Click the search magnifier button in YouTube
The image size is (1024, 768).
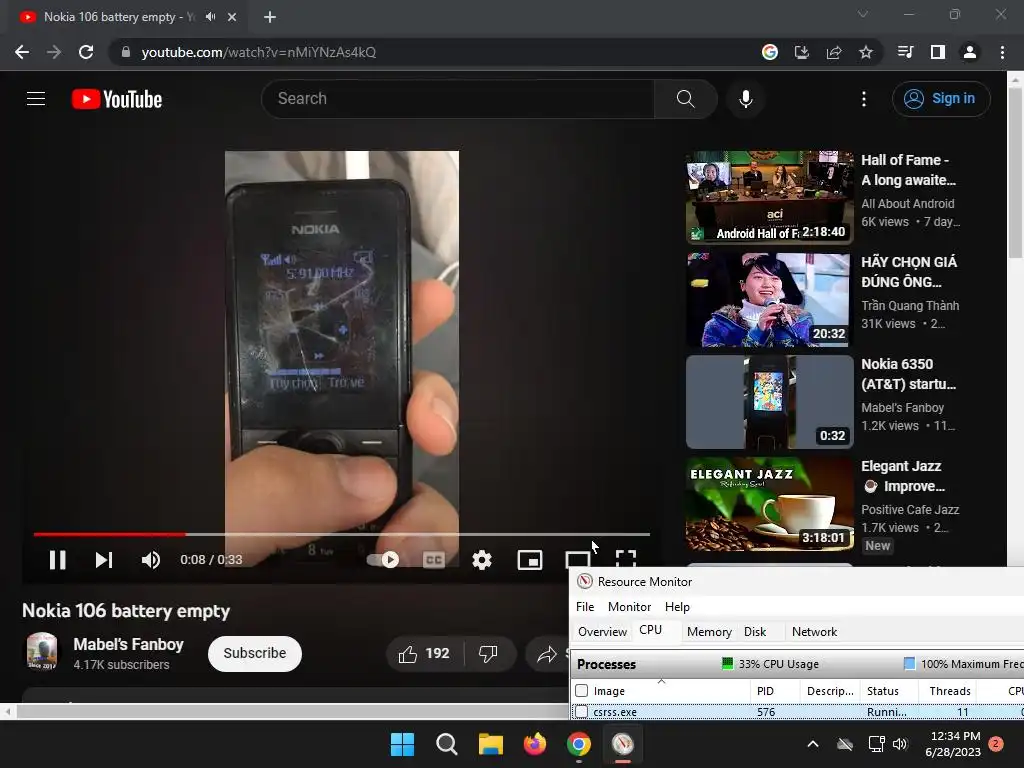pyautogui.click(x=685, y=99)
